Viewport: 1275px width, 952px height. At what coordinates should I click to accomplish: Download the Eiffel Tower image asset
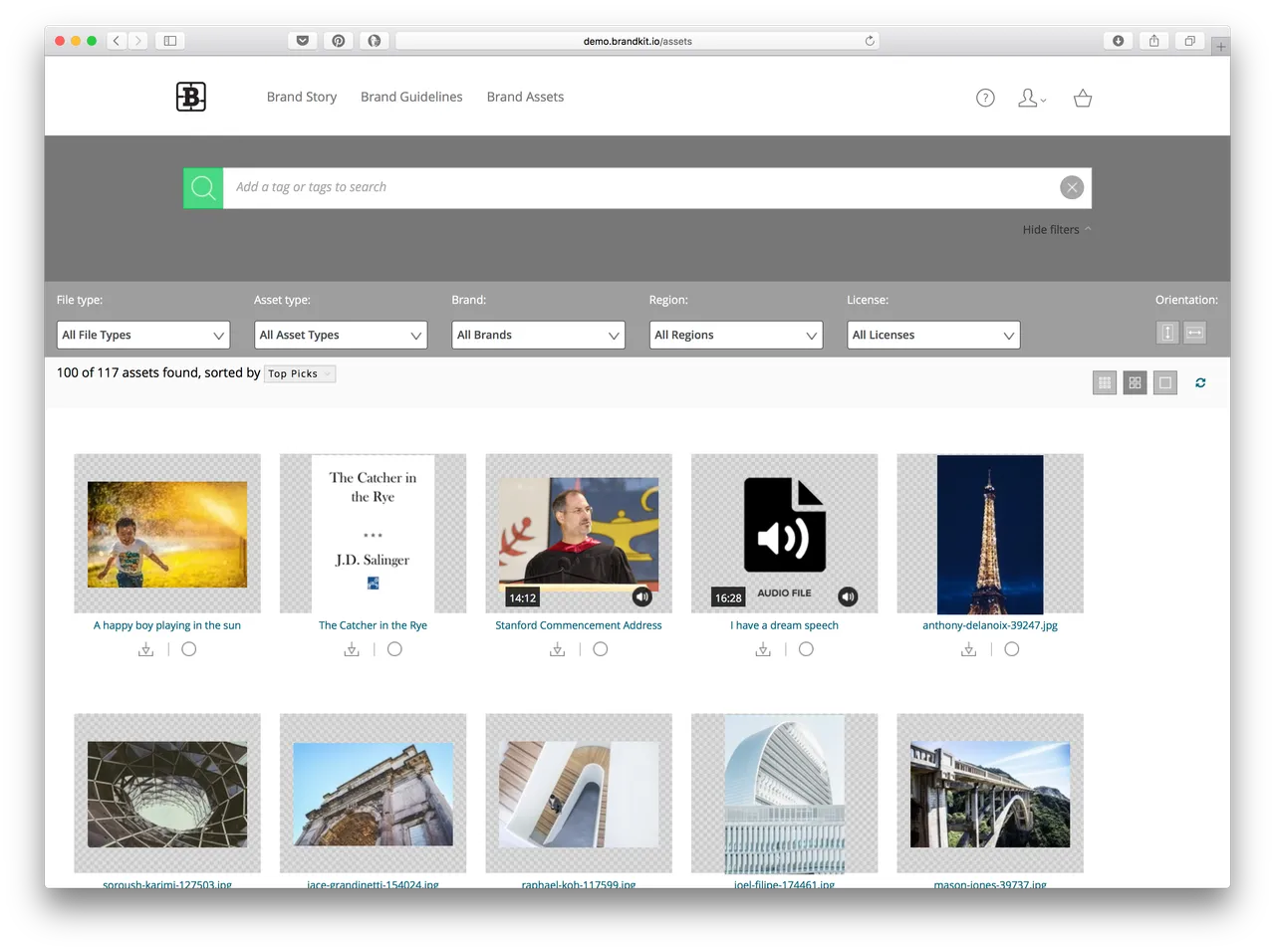click(x=968, y=648)
